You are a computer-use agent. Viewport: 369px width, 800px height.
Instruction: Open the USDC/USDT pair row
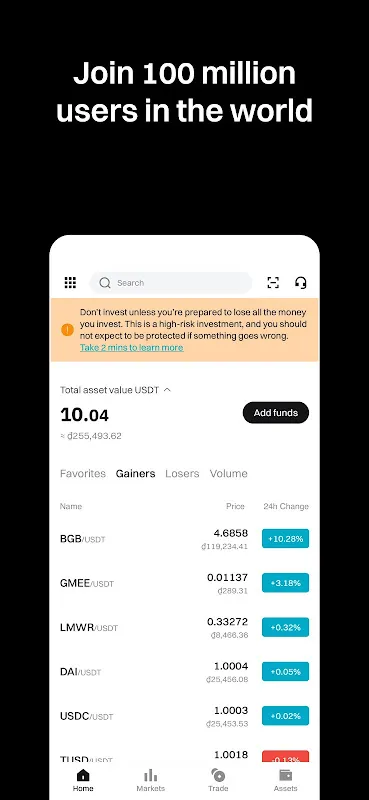[x=184, y=716]
